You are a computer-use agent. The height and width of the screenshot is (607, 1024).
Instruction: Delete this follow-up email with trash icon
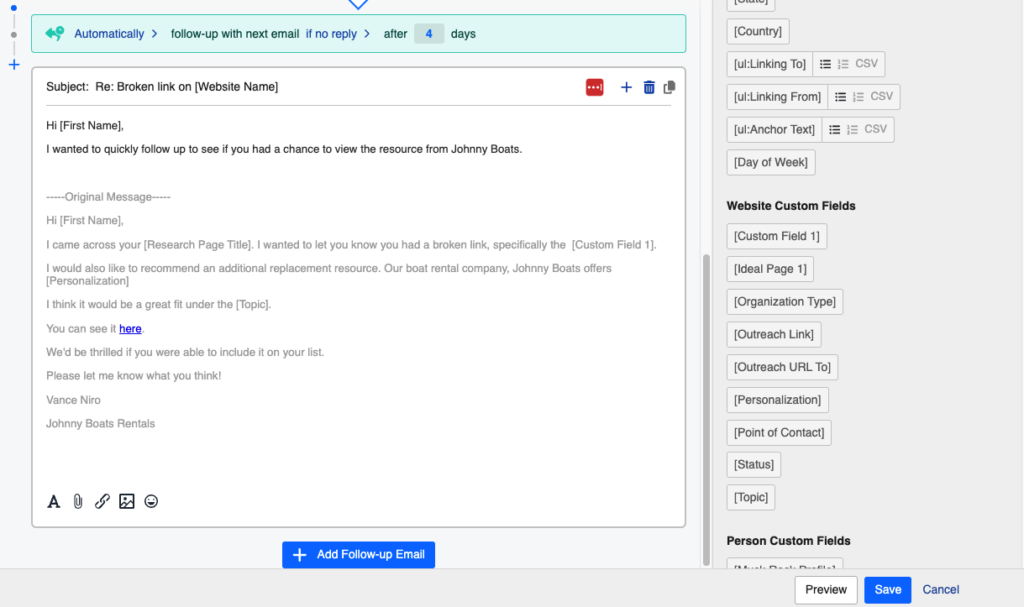pos(649,87)
